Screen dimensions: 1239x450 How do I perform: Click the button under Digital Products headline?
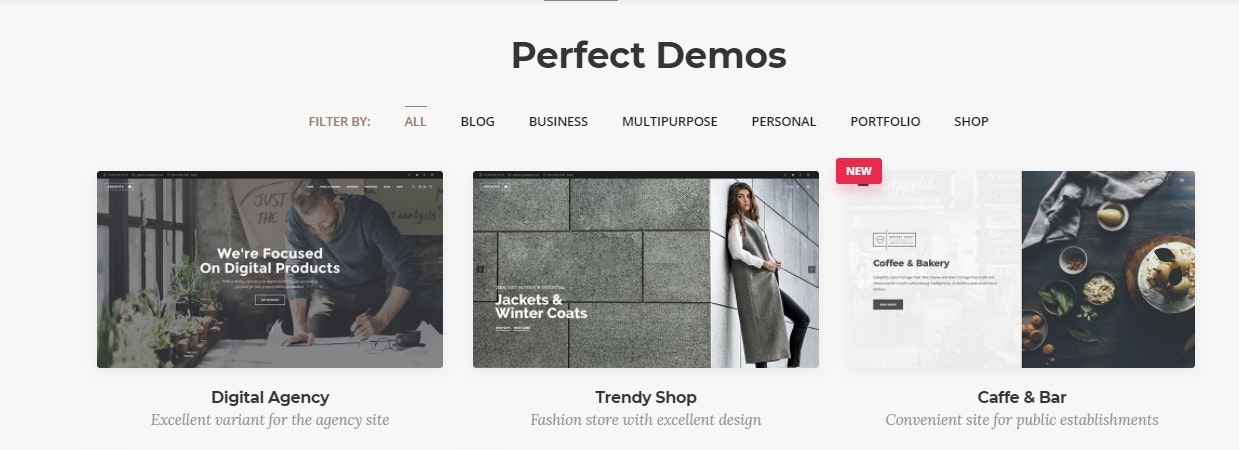[x=270, y=300]
